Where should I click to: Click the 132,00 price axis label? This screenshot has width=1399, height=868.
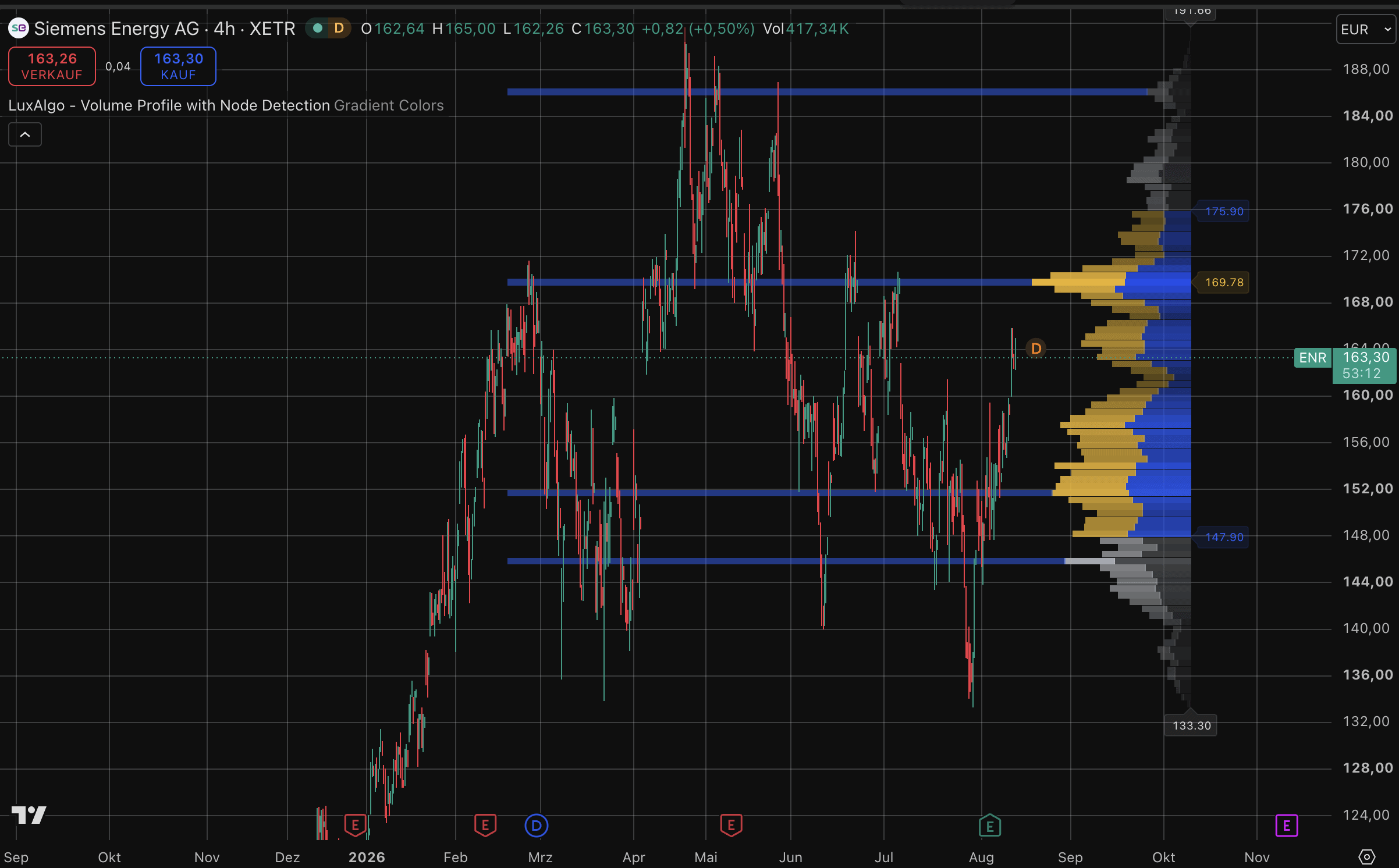click(1366, 721)
